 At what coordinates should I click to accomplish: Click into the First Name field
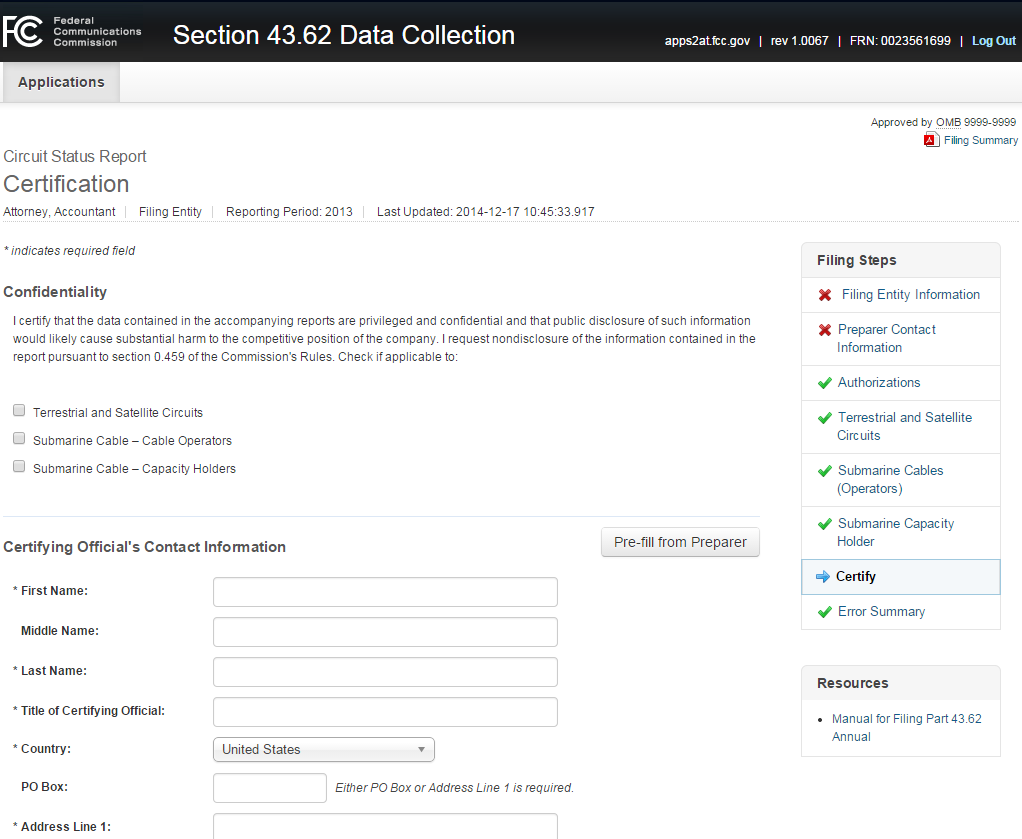(x=385, y=592)
